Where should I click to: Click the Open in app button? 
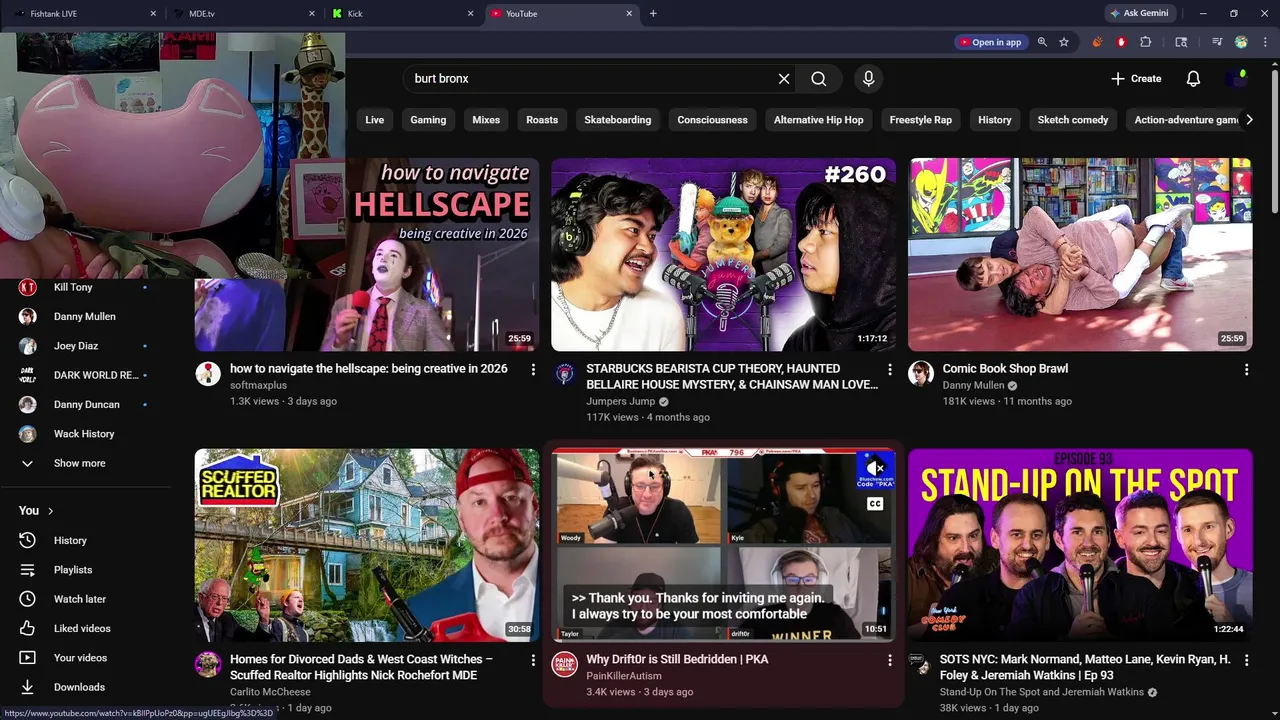pyautogui.click(x=990, y=42)
